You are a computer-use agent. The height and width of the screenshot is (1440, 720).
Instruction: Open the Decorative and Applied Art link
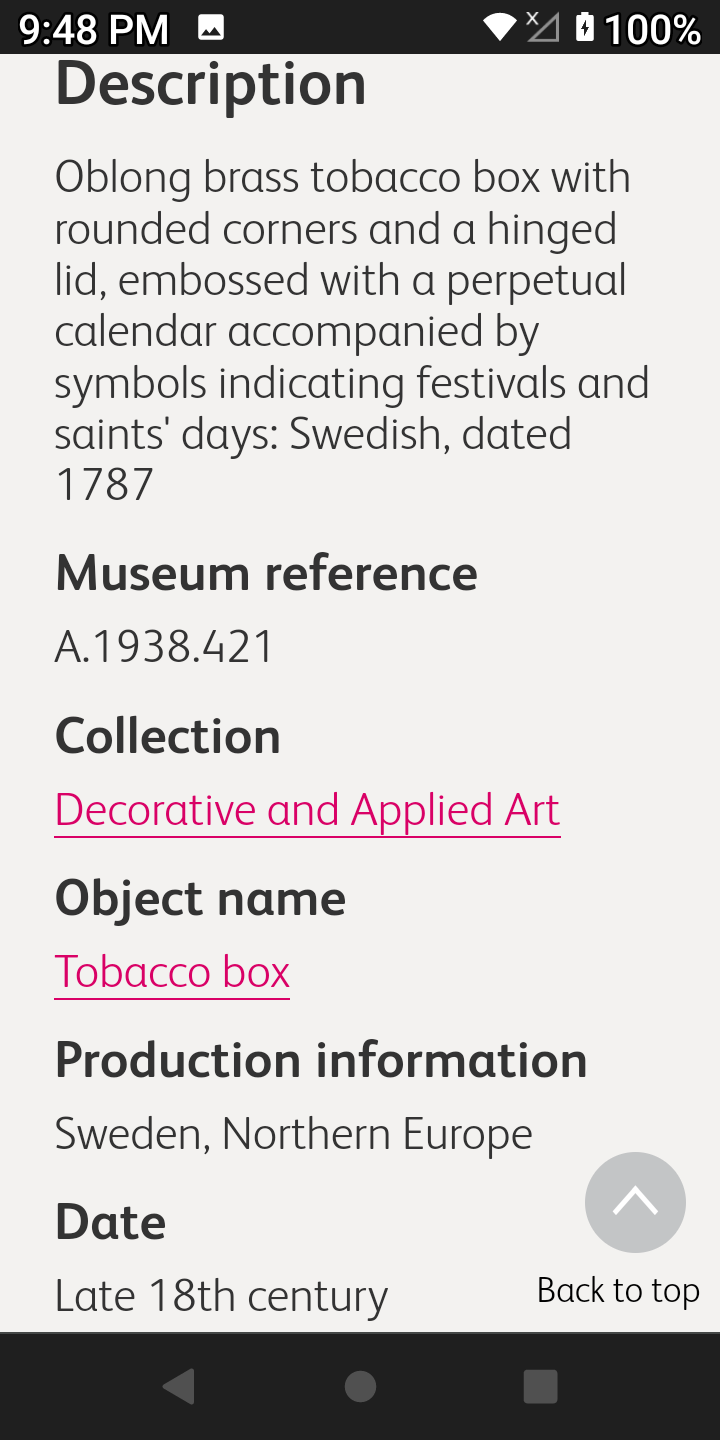(307, 810)
